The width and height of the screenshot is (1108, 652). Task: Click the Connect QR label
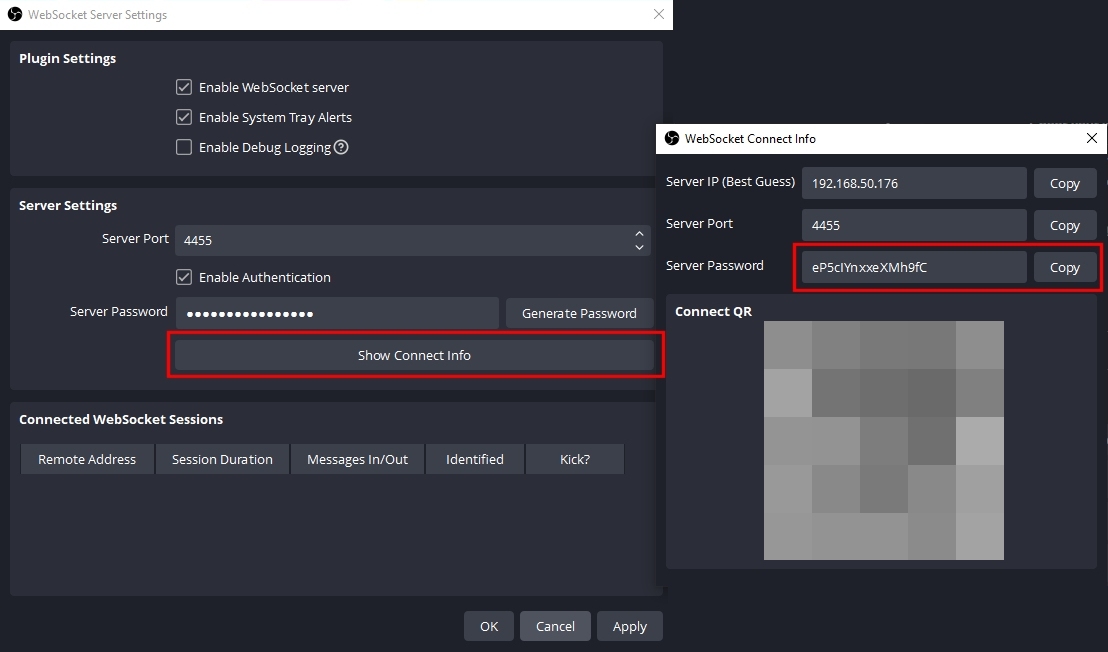[713, 311]
